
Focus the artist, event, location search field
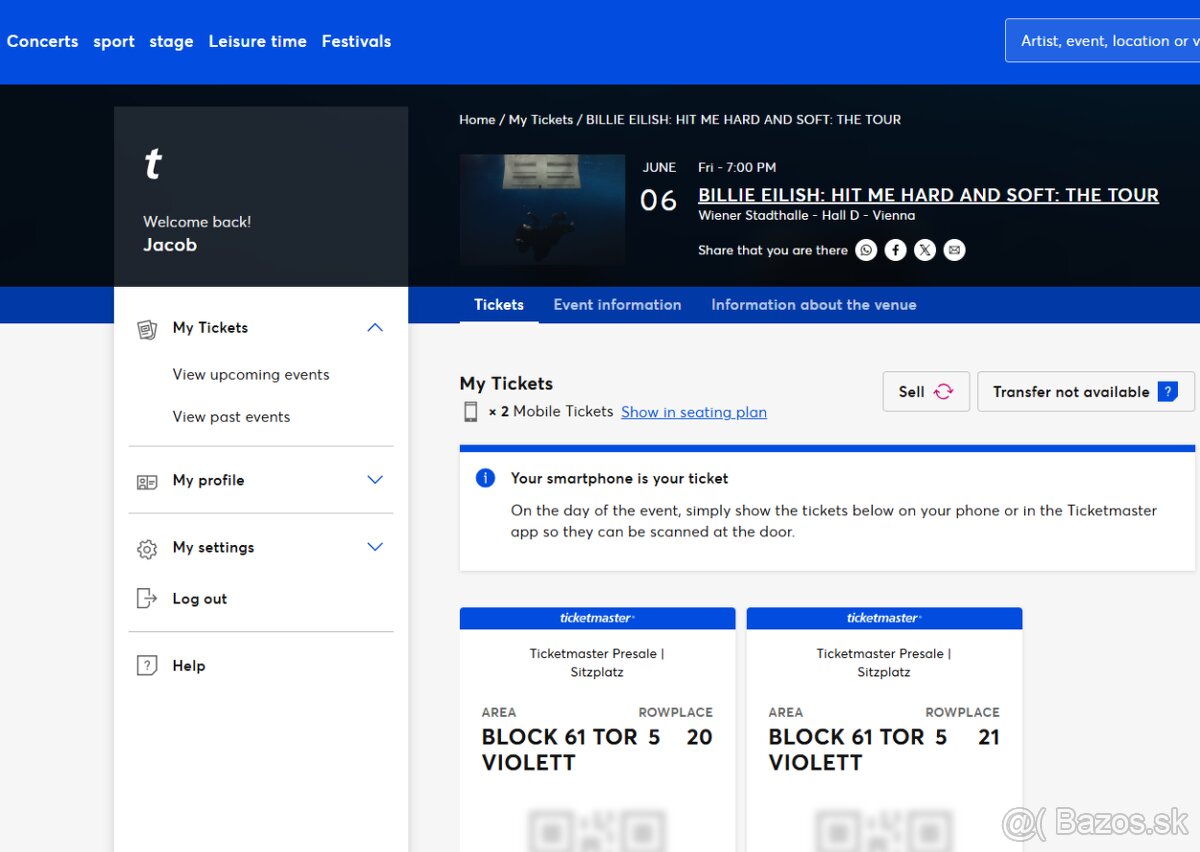(x=1102, y=41)
